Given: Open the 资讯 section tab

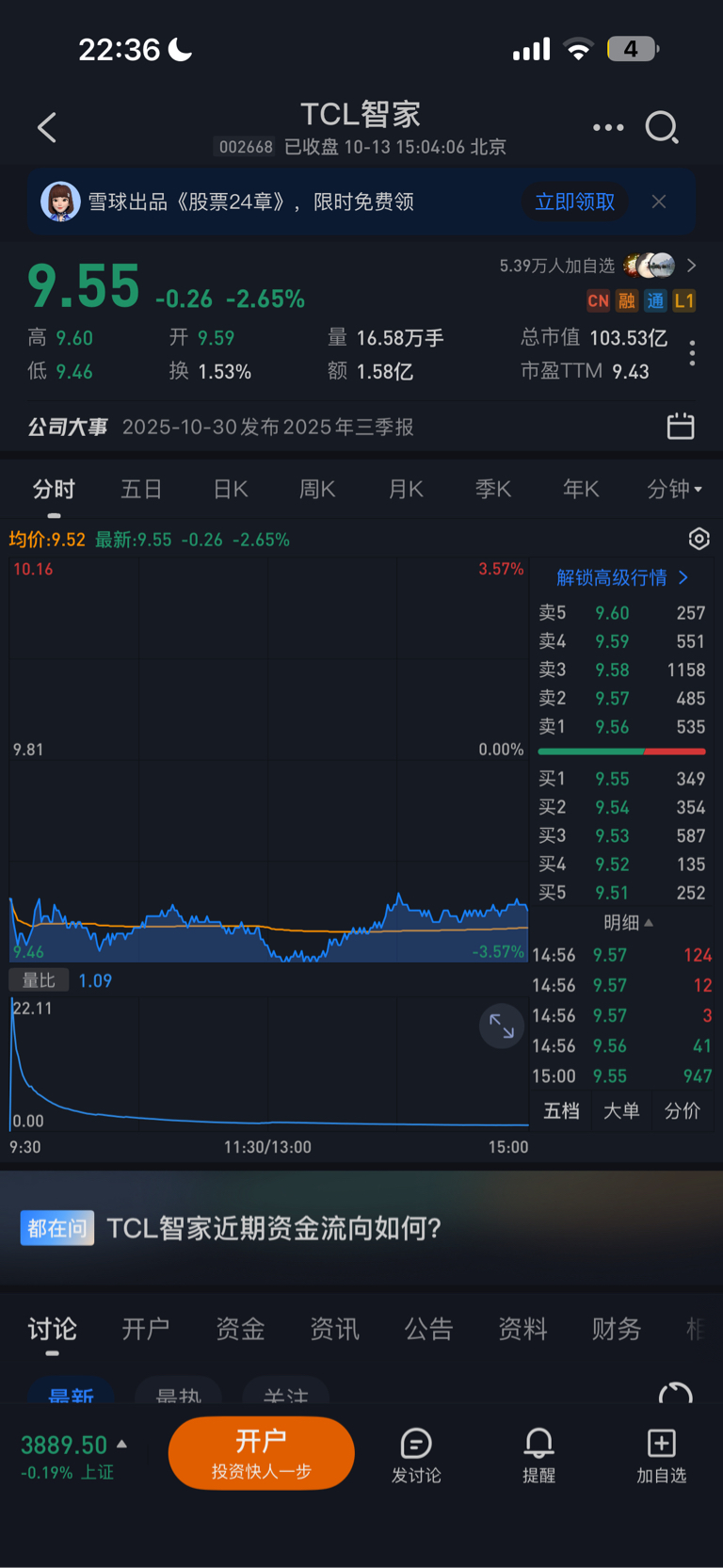Looking at the screenshot, I should pyautogui.click(x=334, y=1329).
